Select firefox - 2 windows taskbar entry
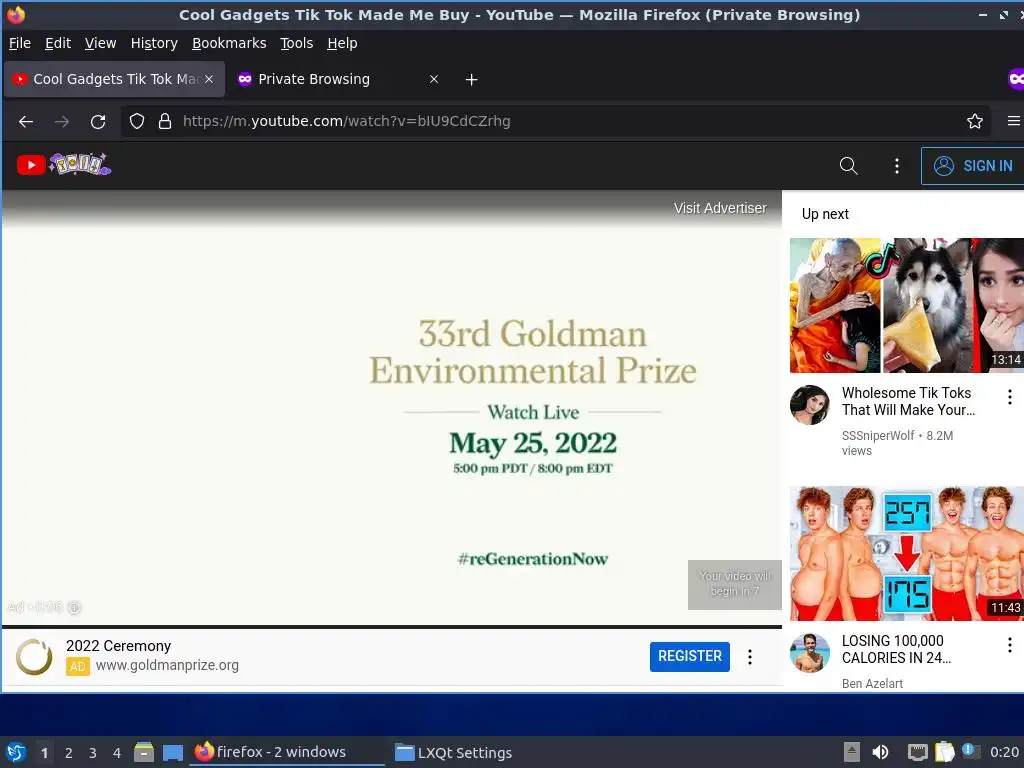The height and width of the screenshot is (768, 1024). (287, 752)
